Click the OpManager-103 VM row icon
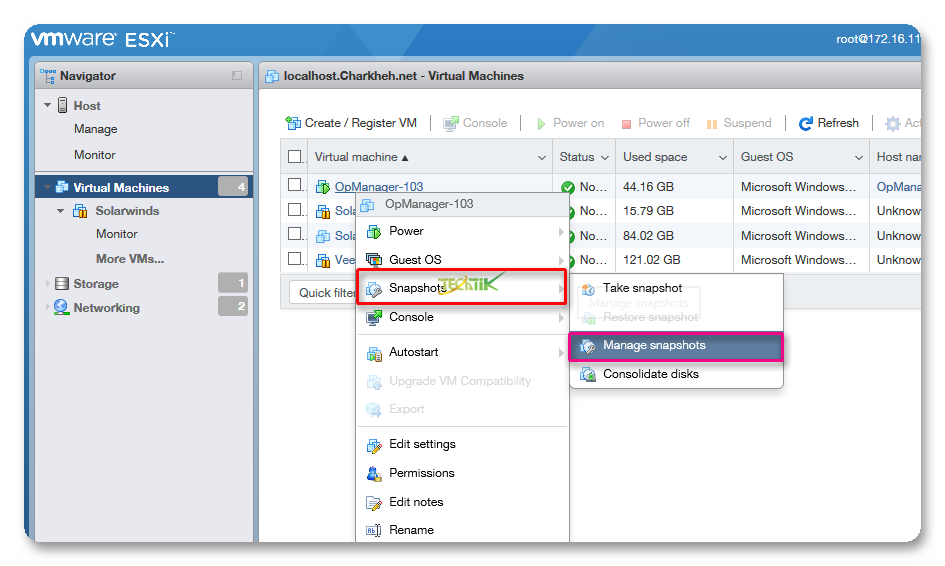Image resolution: width=945 pixels, height=566 pixels. [323, 187]
